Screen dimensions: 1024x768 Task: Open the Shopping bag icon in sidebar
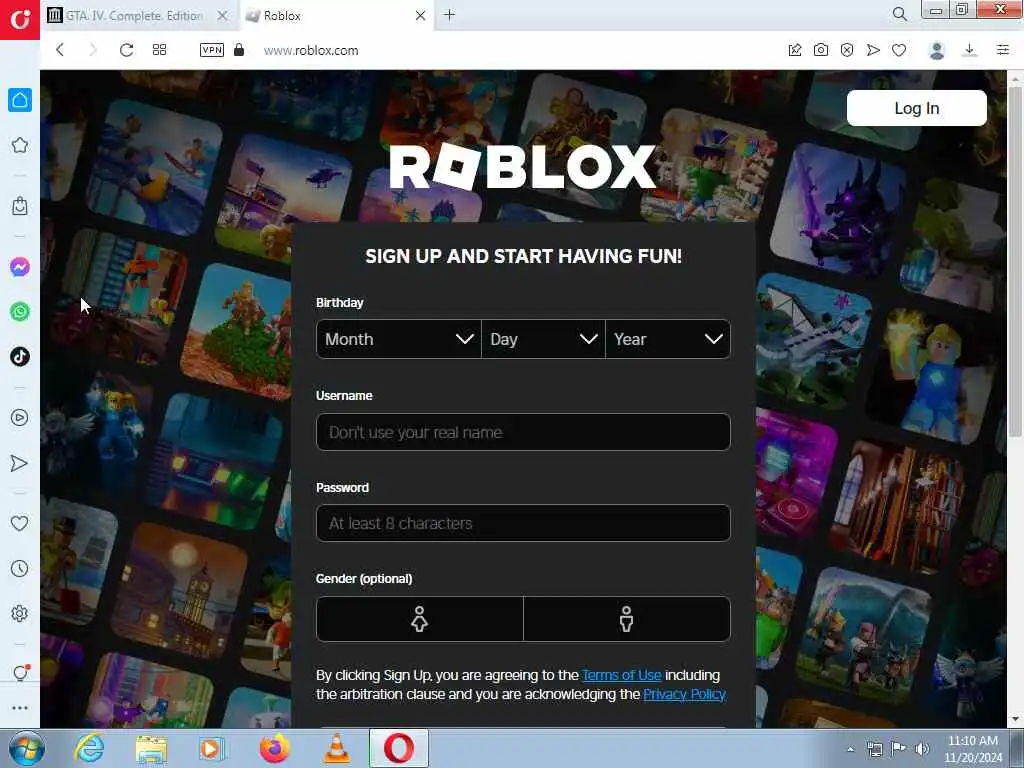[x=20, y=206]
